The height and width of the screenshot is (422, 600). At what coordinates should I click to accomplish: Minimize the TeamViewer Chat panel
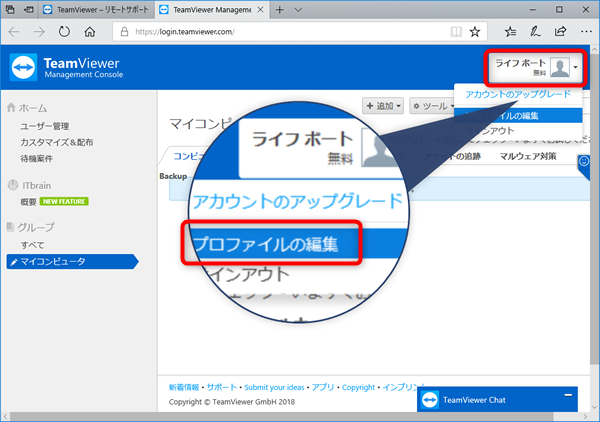pyautogui.click(x=568, y=395)
